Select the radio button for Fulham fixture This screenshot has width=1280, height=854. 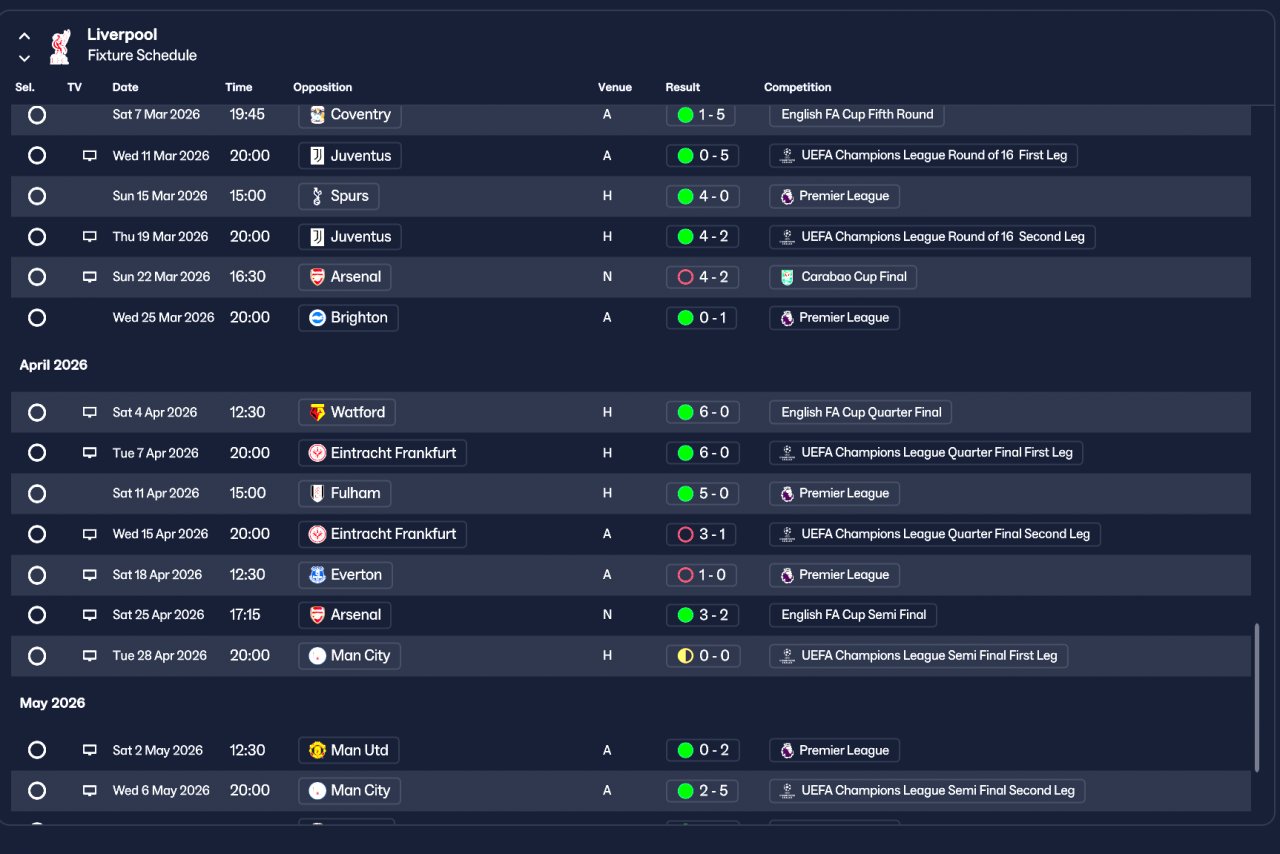point(37,494)
